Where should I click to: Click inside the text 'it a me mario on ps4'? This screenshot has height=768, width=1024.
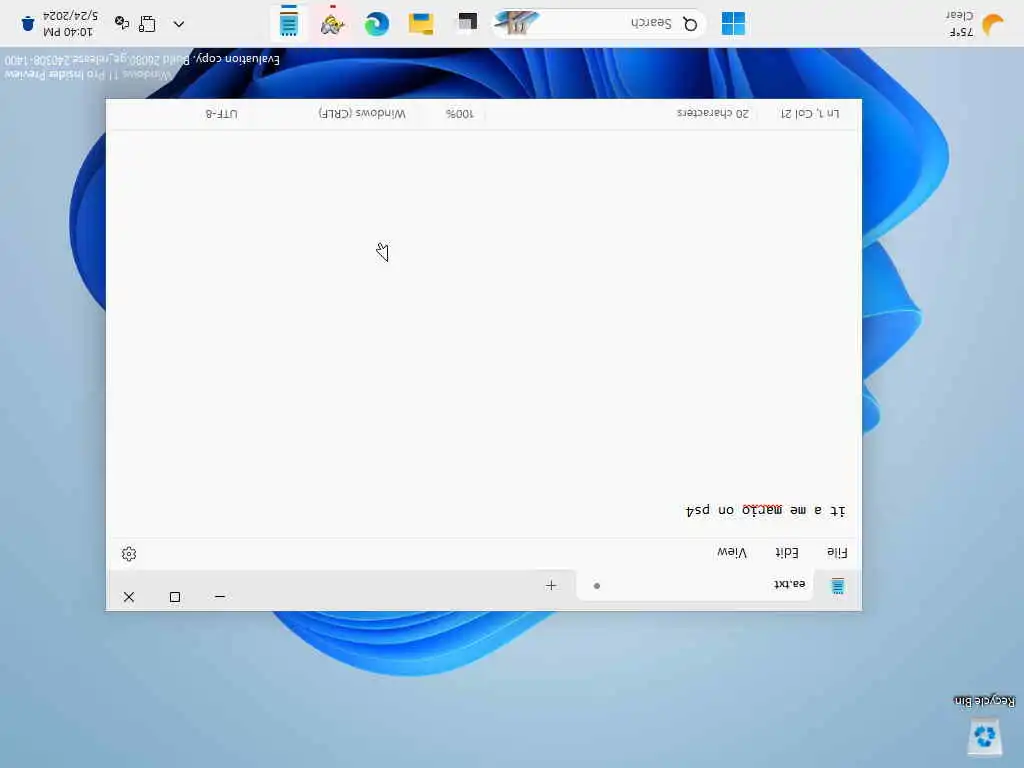765,510
